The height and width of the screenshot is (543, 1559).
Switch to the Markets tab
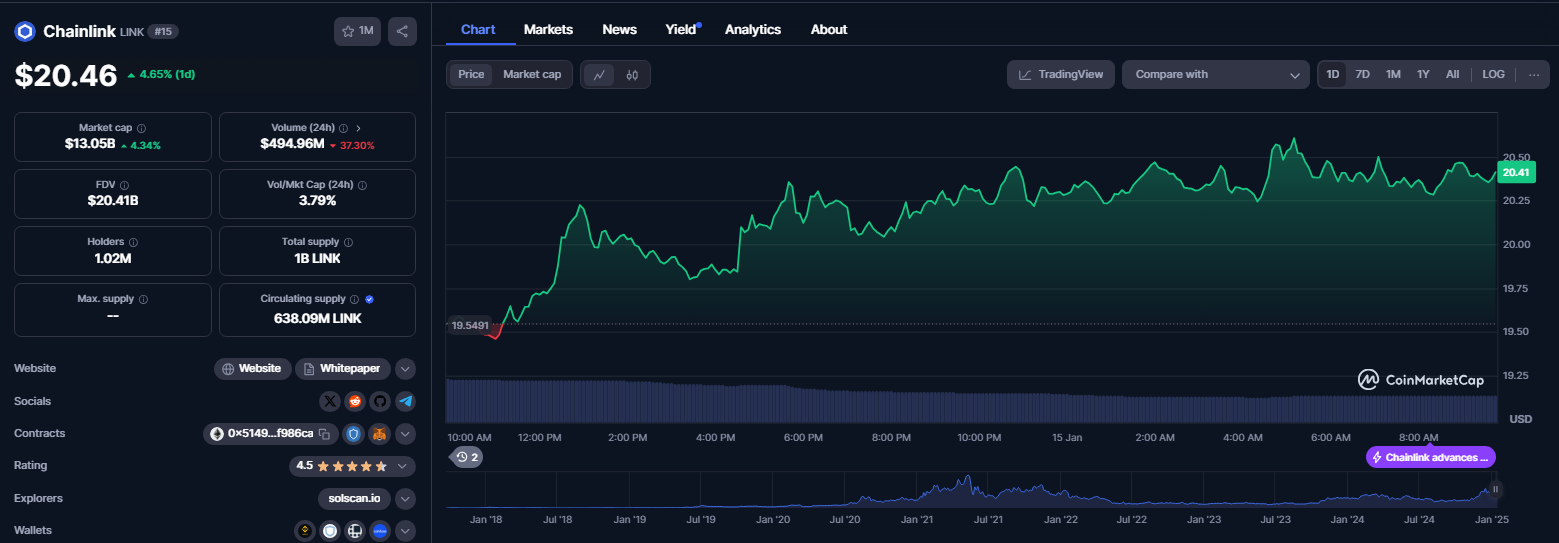pyautogui.click(x=548, y=29)
